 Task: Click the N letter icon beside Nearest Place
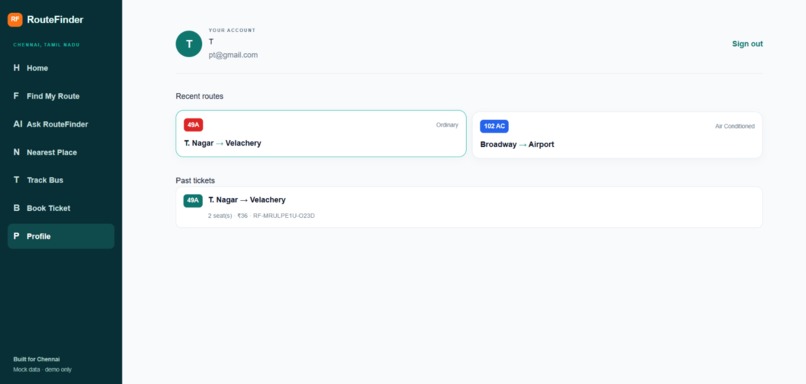click(x=16, y=152)
